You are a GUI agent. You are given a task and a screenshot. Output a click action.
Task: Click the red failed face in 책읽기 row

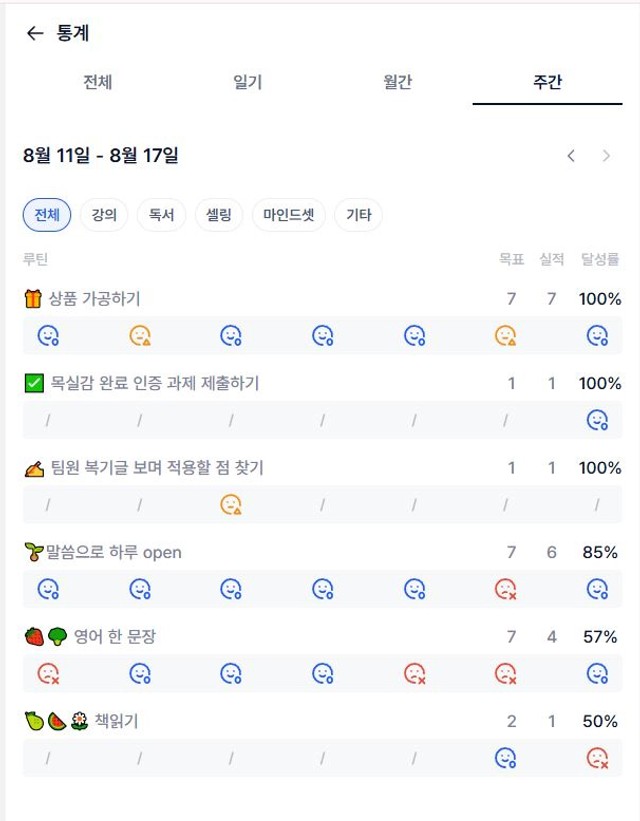coord(597,758)
